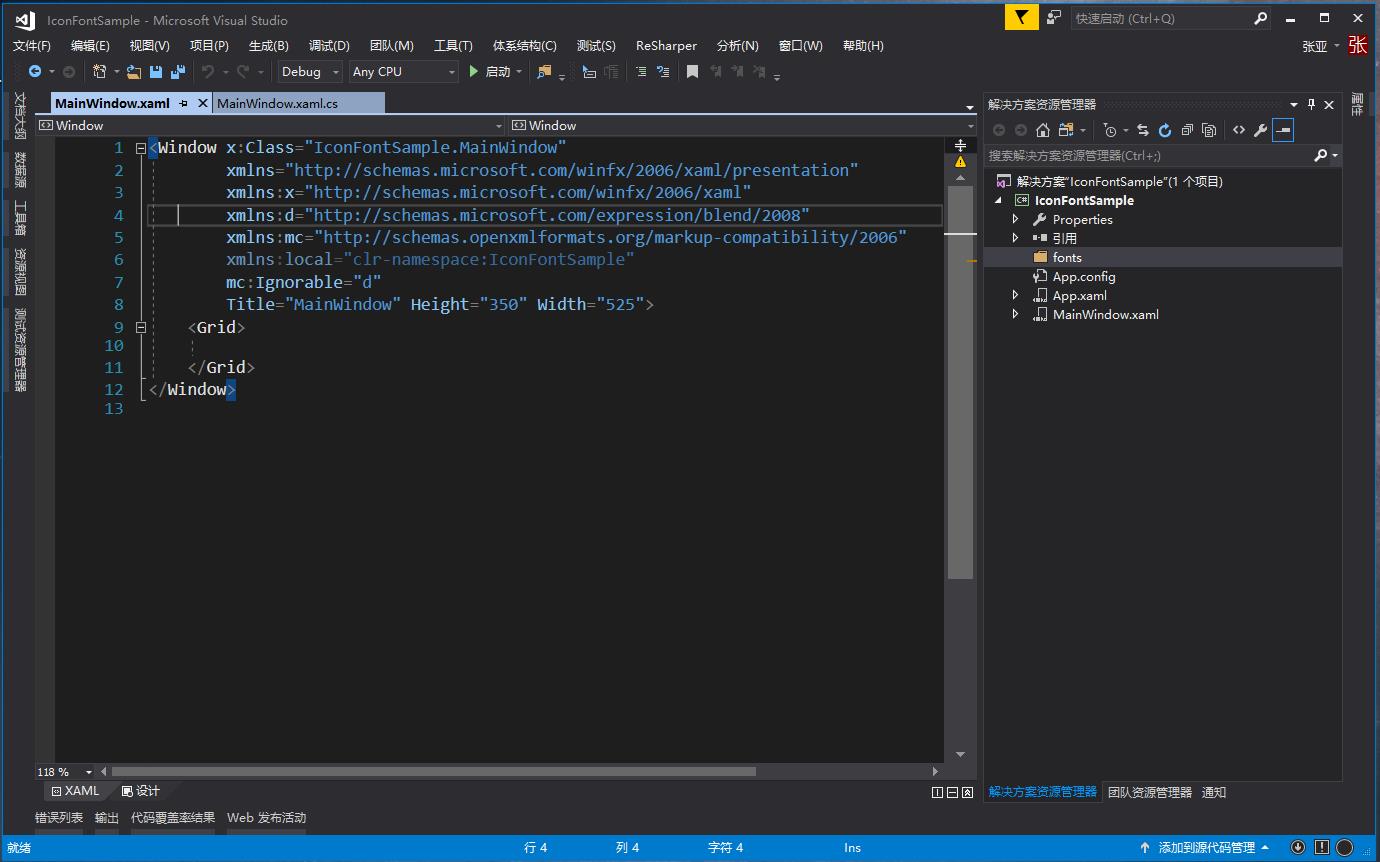
Task: Click the download arrow icon in status bar
Action: 1298,847
